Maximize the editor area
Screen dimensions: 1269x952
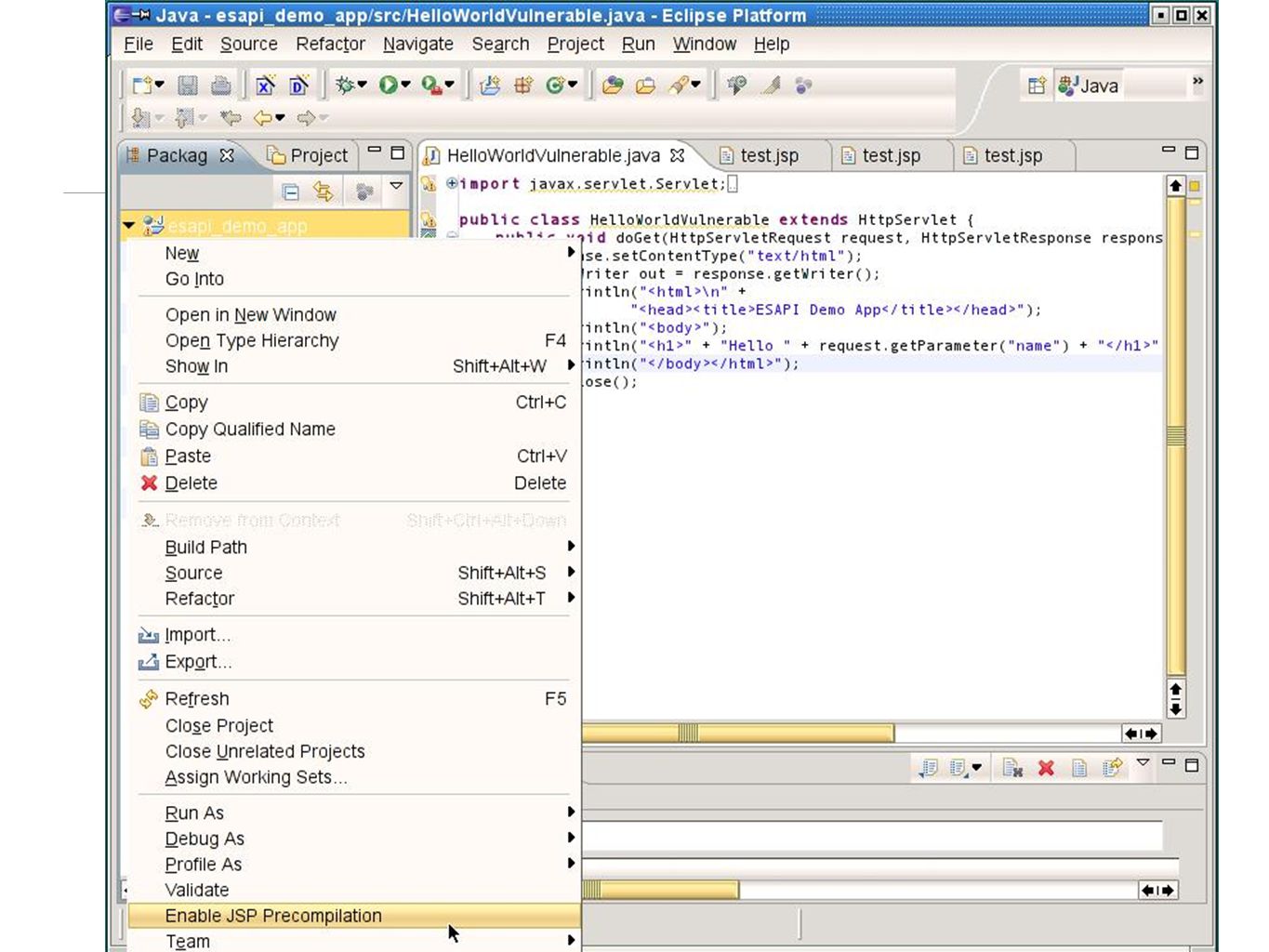1192,152
